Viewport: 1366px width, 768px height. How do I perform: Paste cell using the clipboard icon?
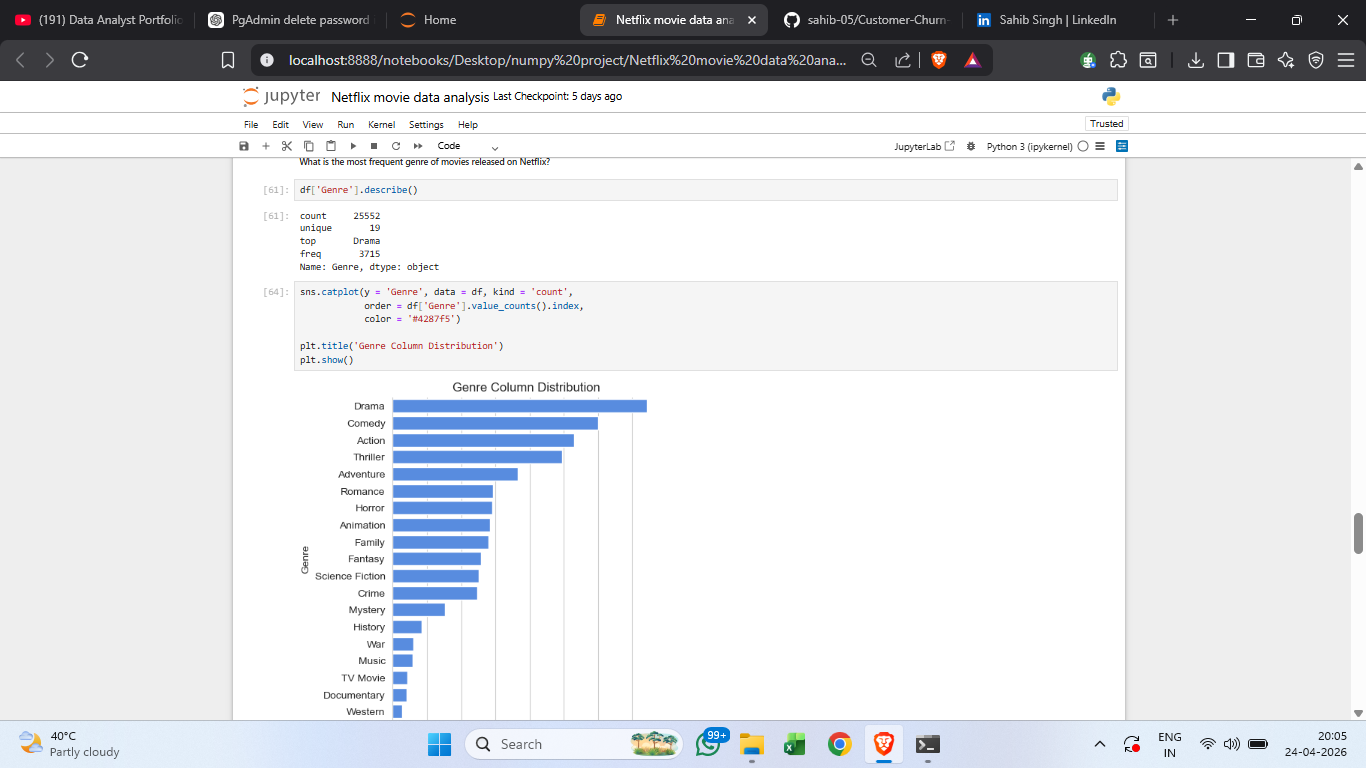pos(330,146)
